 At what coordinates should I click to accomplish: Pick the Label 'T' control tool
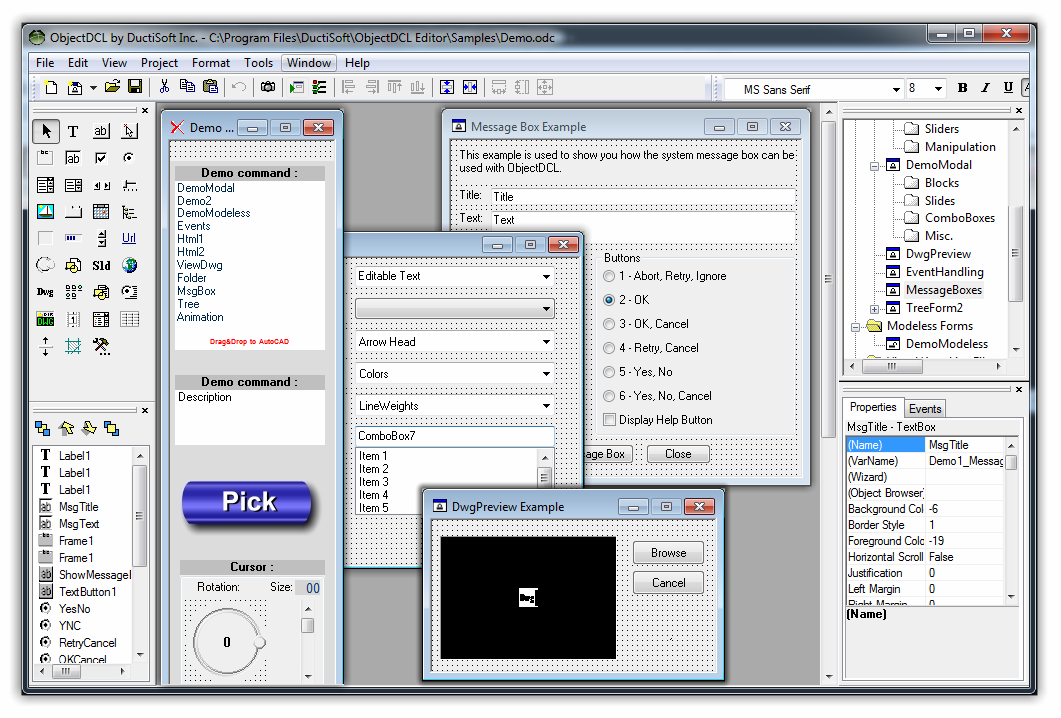tap(73, 131)
